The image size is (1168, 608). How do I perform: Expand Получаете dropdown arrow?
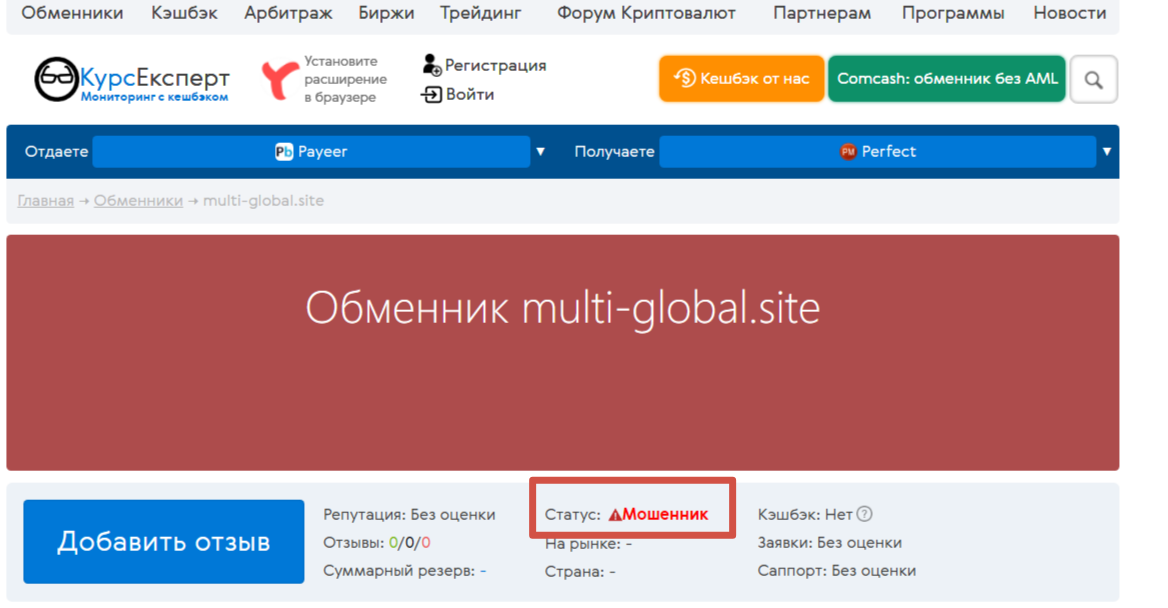coord(1107,151)
